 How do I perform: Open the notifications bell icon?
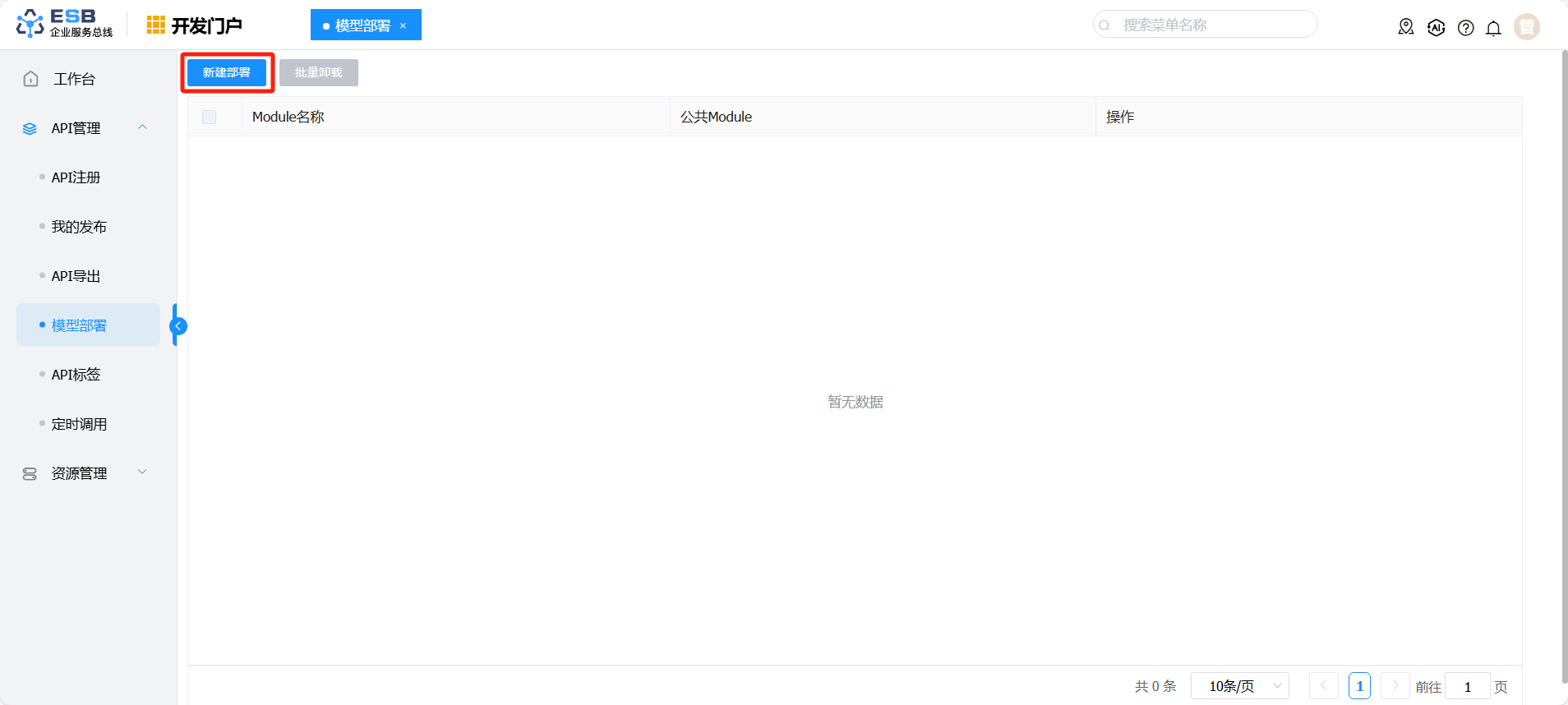pos(1493,28)
